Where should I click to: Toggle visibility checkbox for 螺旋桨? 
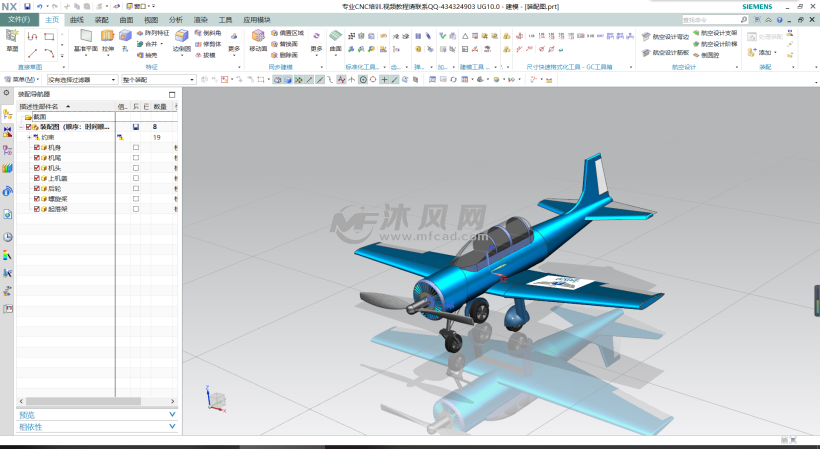coord(37,198)
